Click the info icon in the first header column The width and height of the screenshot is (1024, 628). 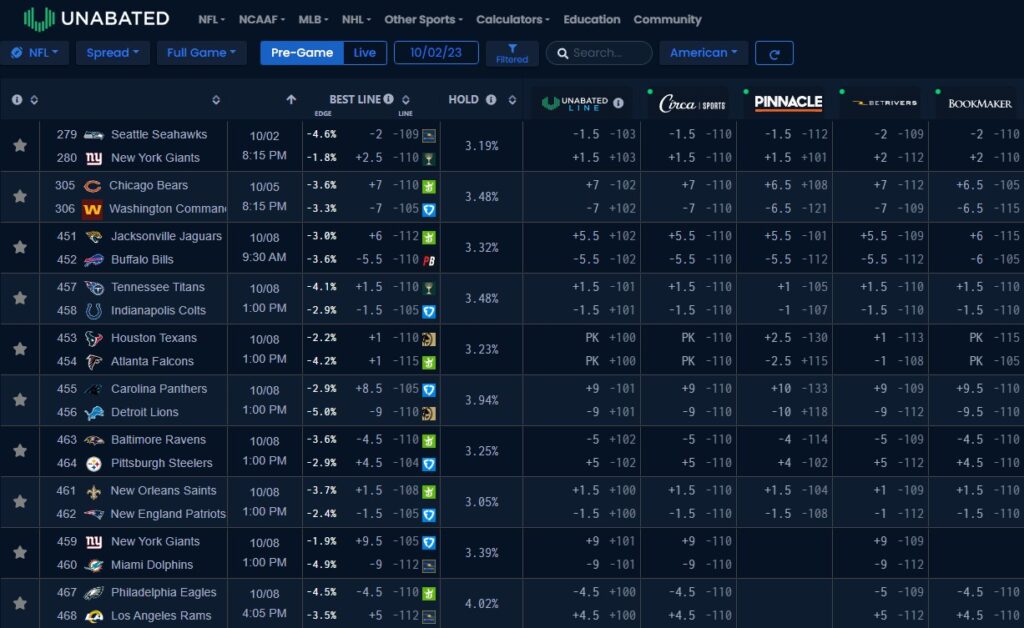[17, 100]
